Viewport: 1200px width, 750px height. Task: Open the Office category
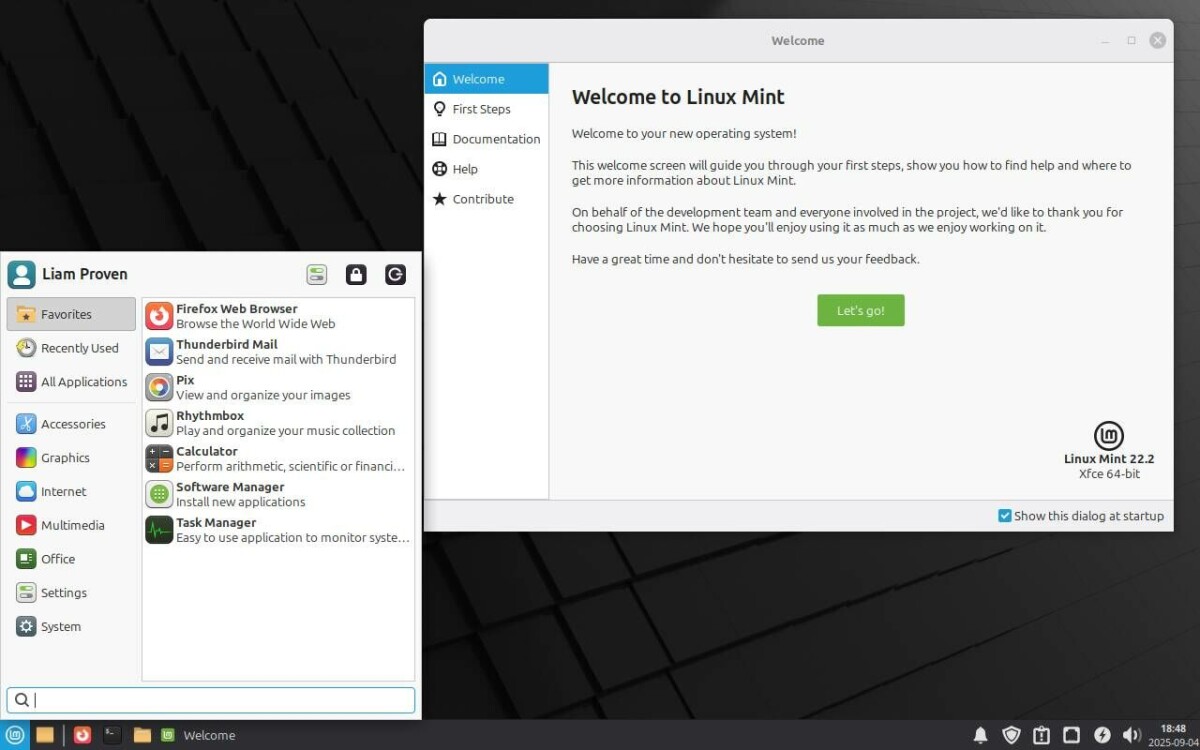pyautogui.click(x=71, y=559)
